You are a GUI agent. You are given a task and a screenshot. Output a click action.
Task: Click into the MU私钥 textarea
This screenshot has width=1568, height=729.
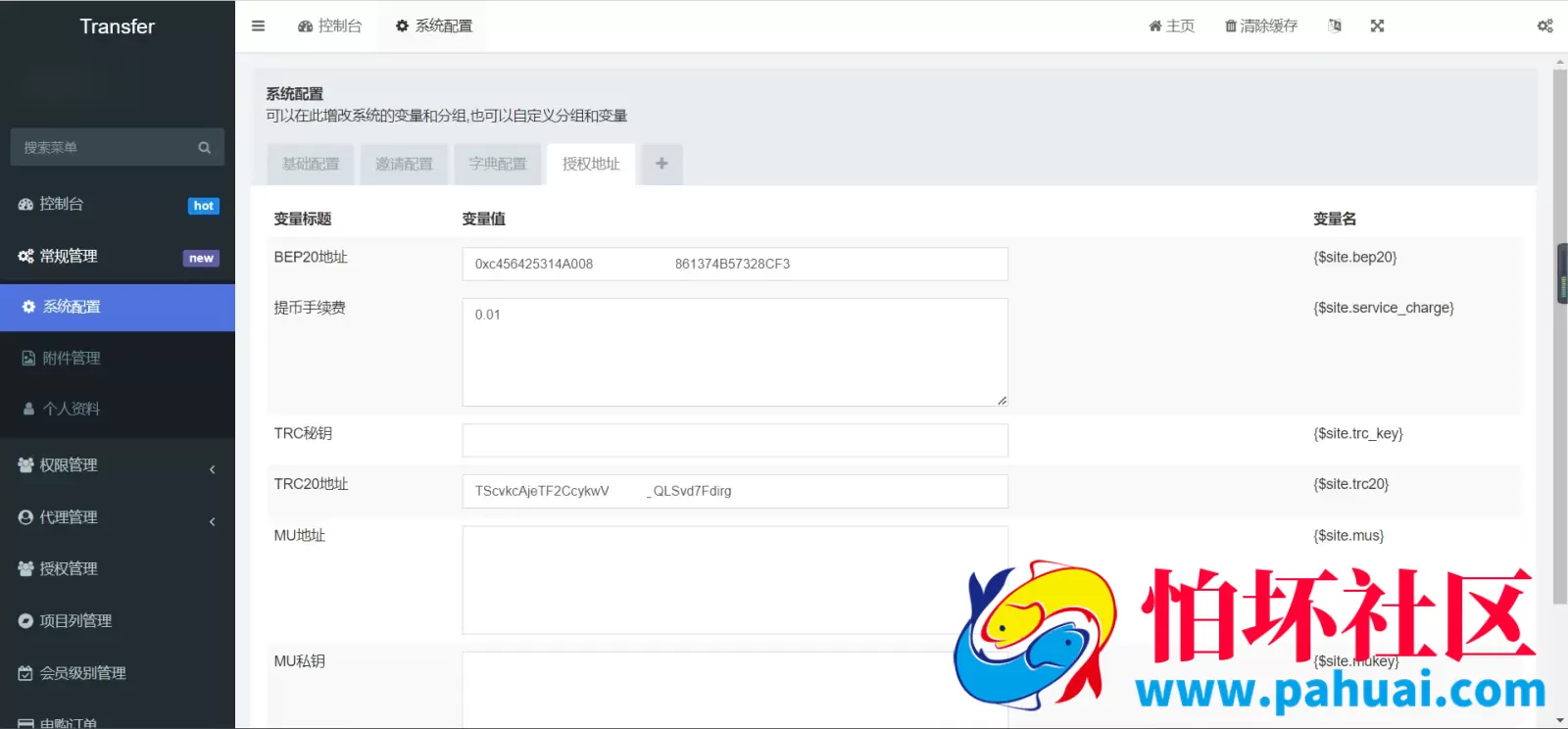735,690
